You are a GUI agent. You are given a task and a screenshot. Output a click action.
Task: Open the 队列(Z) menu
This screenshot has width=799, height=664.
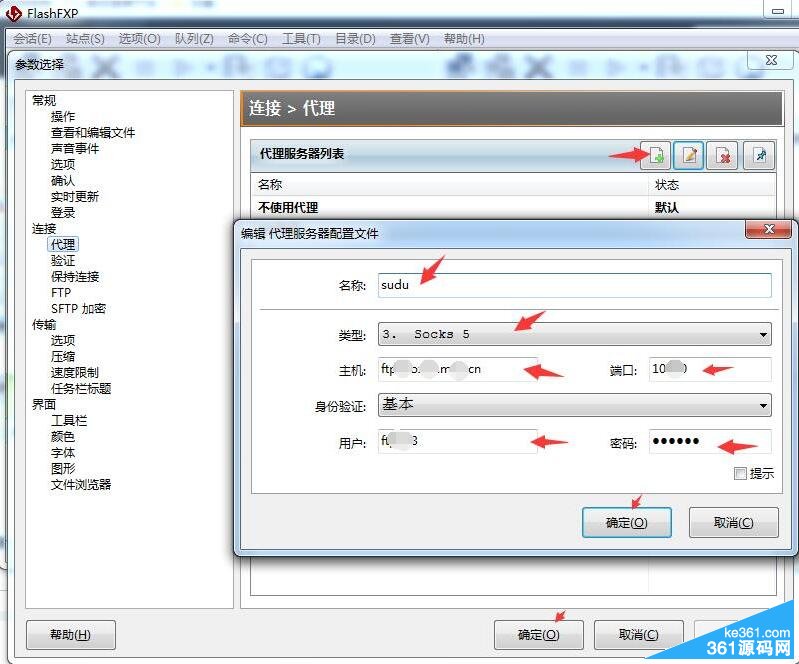pos(194,39)
